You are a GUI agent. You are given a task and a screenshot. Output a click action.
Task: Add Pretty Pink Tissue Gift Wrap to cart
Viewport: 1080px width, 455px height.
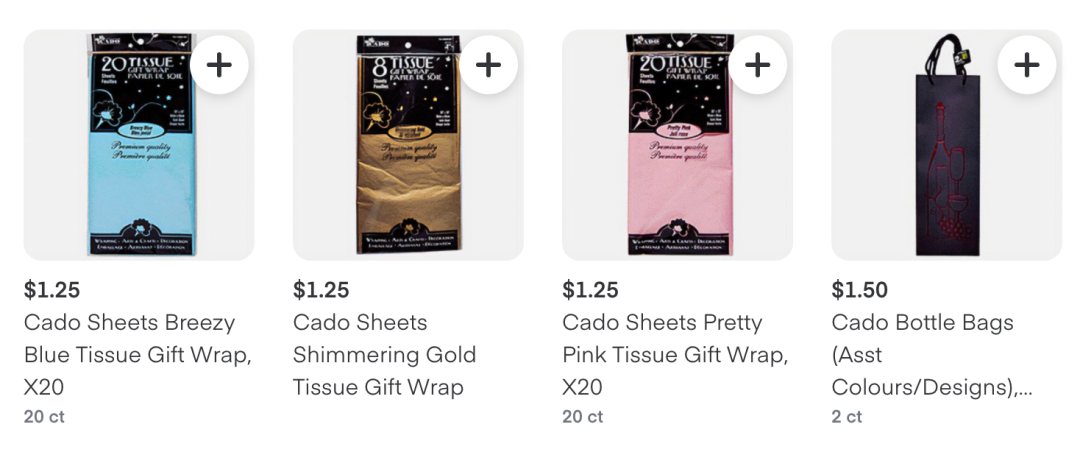pos(758,65)
